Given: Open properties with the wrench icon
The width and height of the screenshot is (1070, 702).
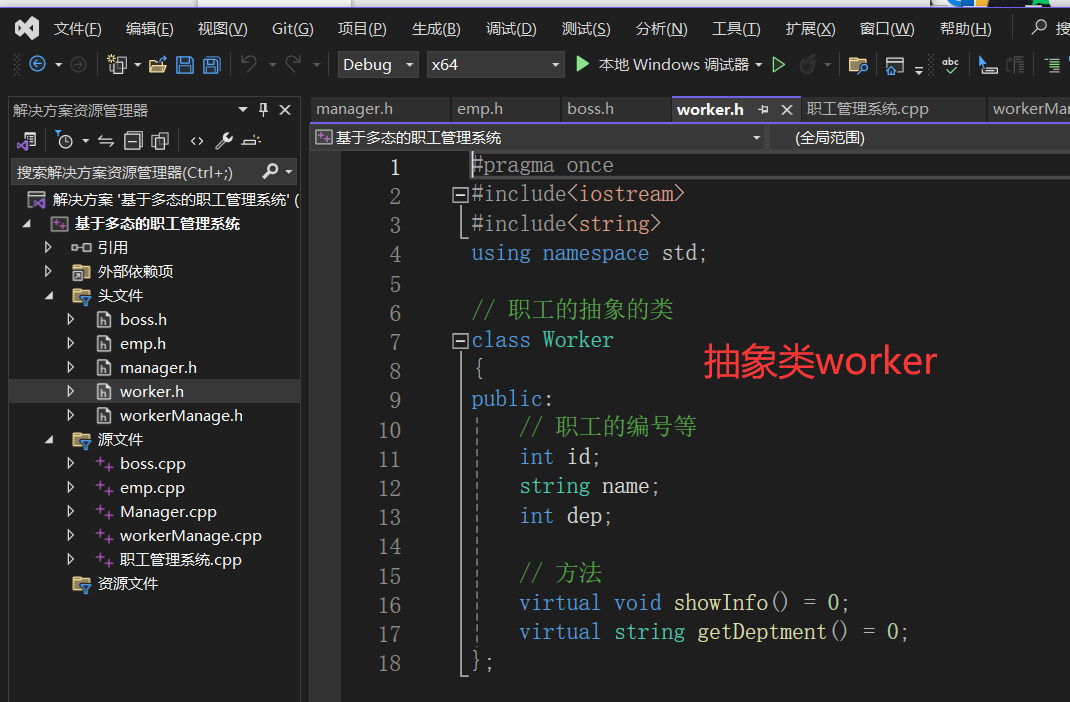Looking at the screenshot, I should click(x=224, y=141).
